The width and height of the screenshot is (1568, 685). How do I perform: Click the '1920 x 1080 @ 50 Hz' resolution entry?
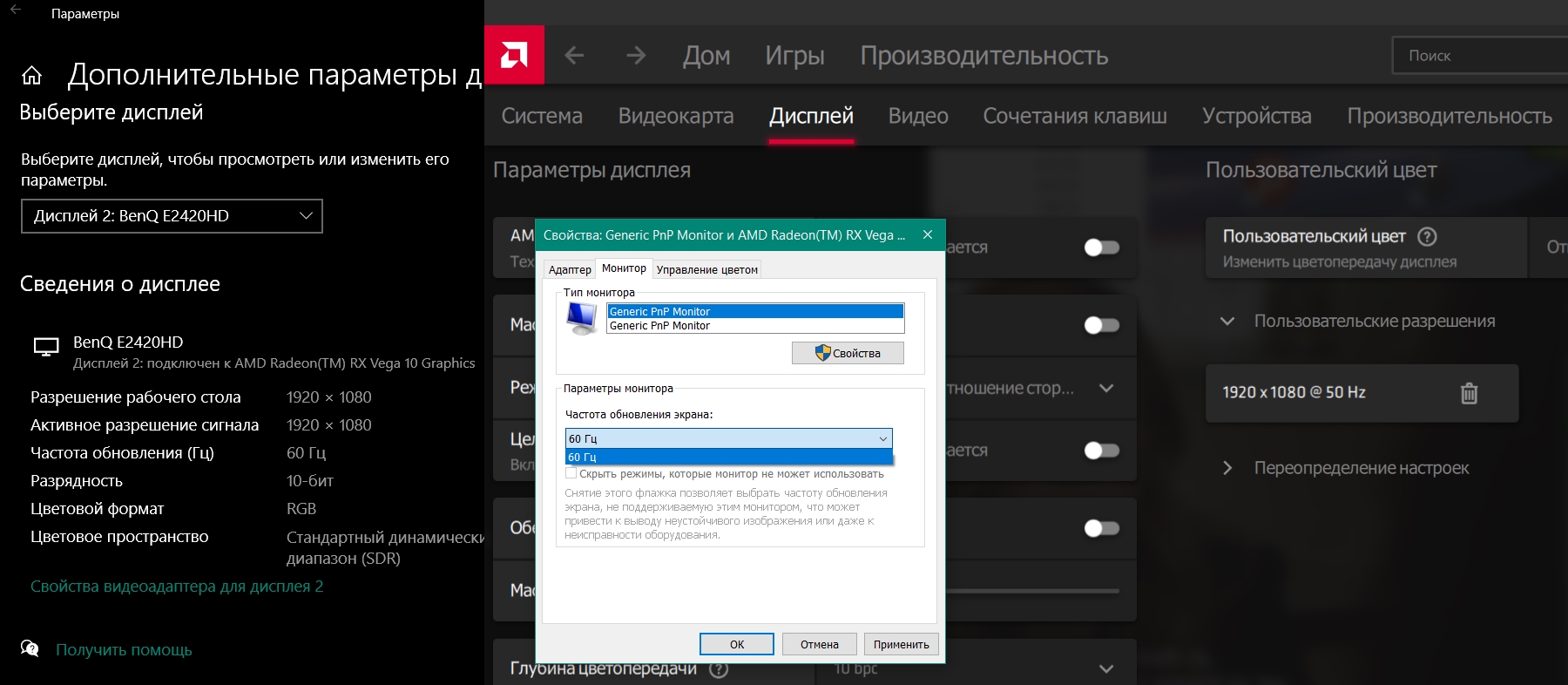[1294, 393]
